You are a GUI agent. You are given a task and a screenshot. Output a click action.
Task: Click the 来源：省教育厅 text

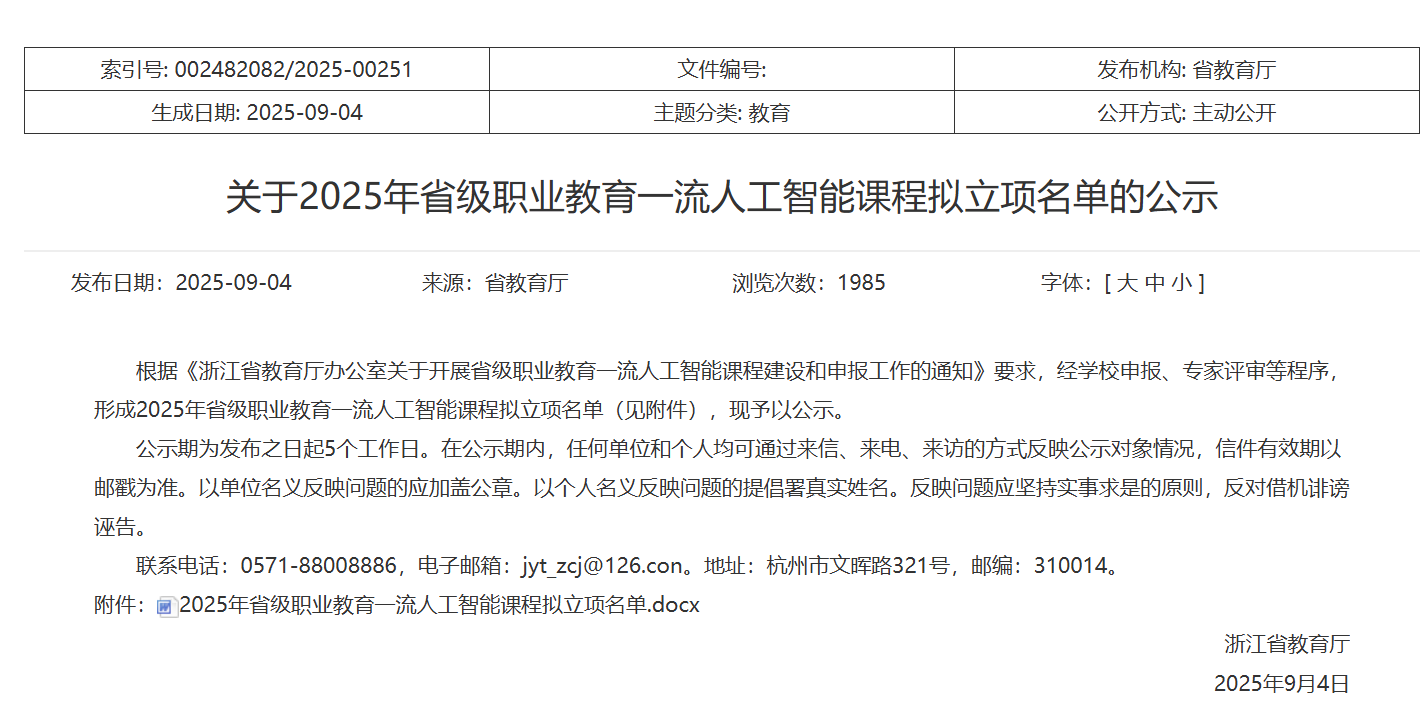click(x=495, y=283)
